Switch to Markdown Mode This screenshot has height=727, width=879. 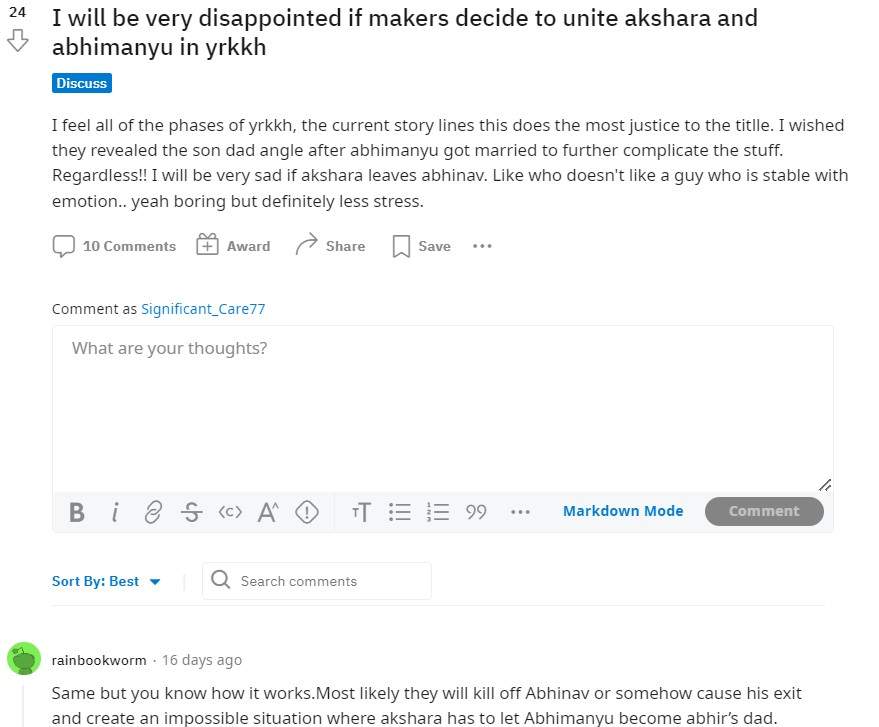[622, 511]
